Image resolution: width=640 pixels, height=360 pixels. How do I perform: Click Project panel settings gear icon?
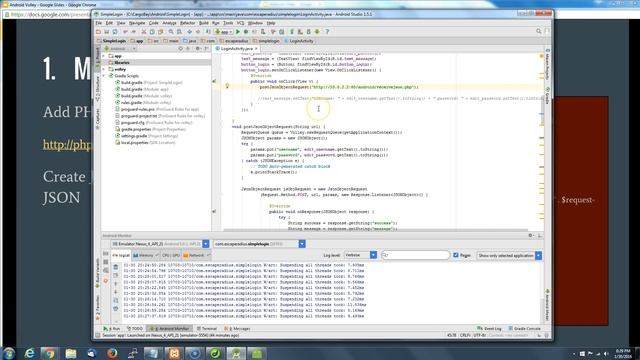pyautogui.click(x=198, y=49)
